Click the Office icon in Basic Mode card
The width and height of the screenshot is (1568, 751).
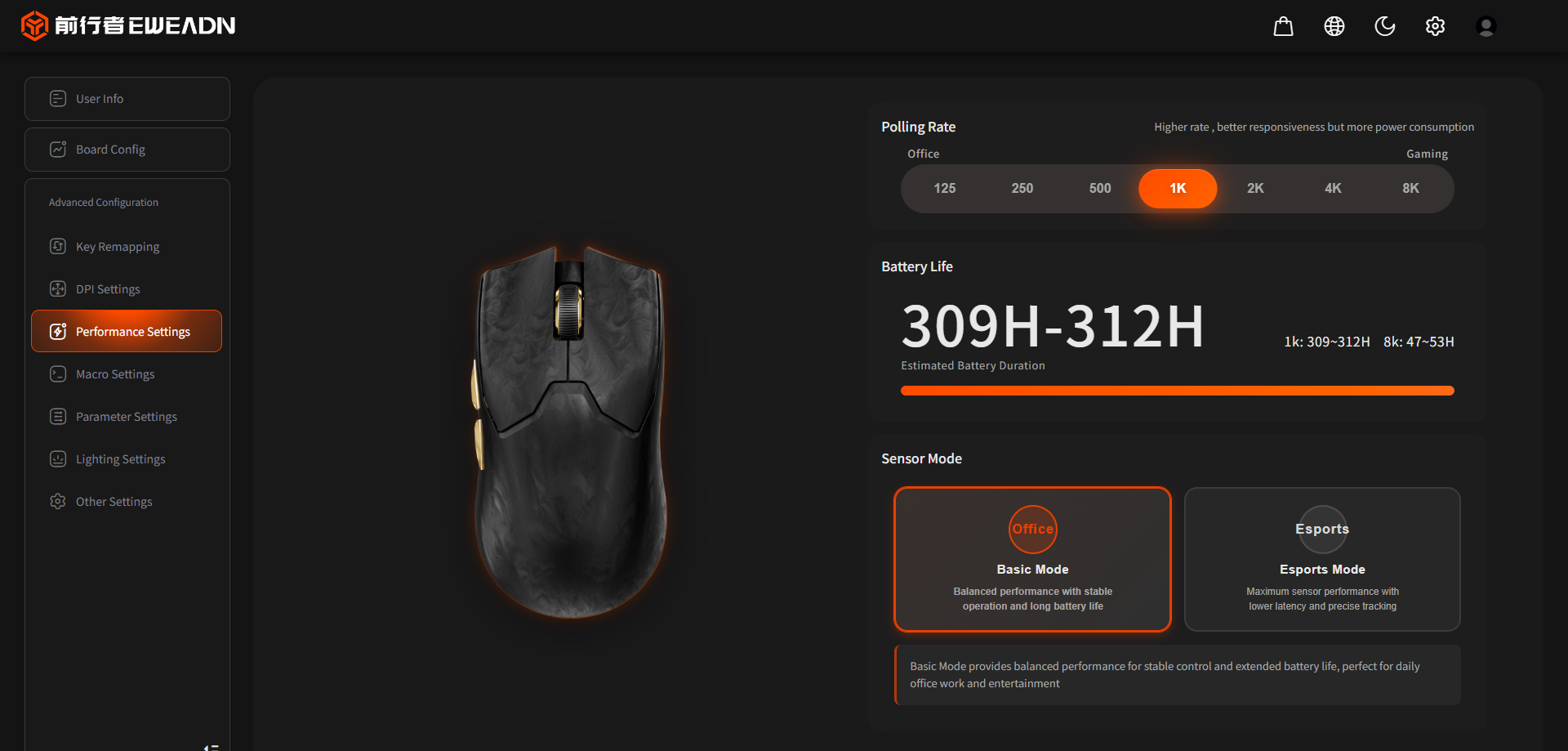click(x=1032, y=529)
